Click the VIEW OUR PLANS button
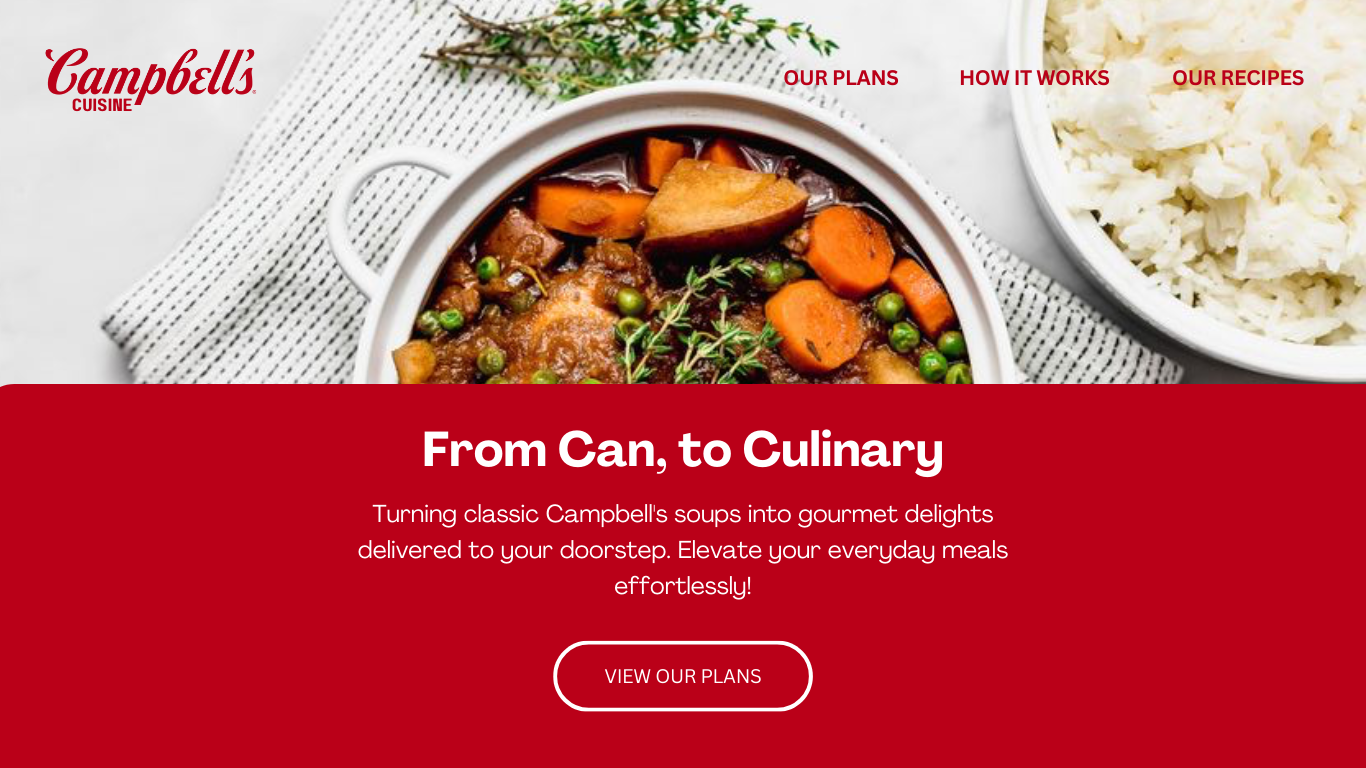 coord(683,676)
